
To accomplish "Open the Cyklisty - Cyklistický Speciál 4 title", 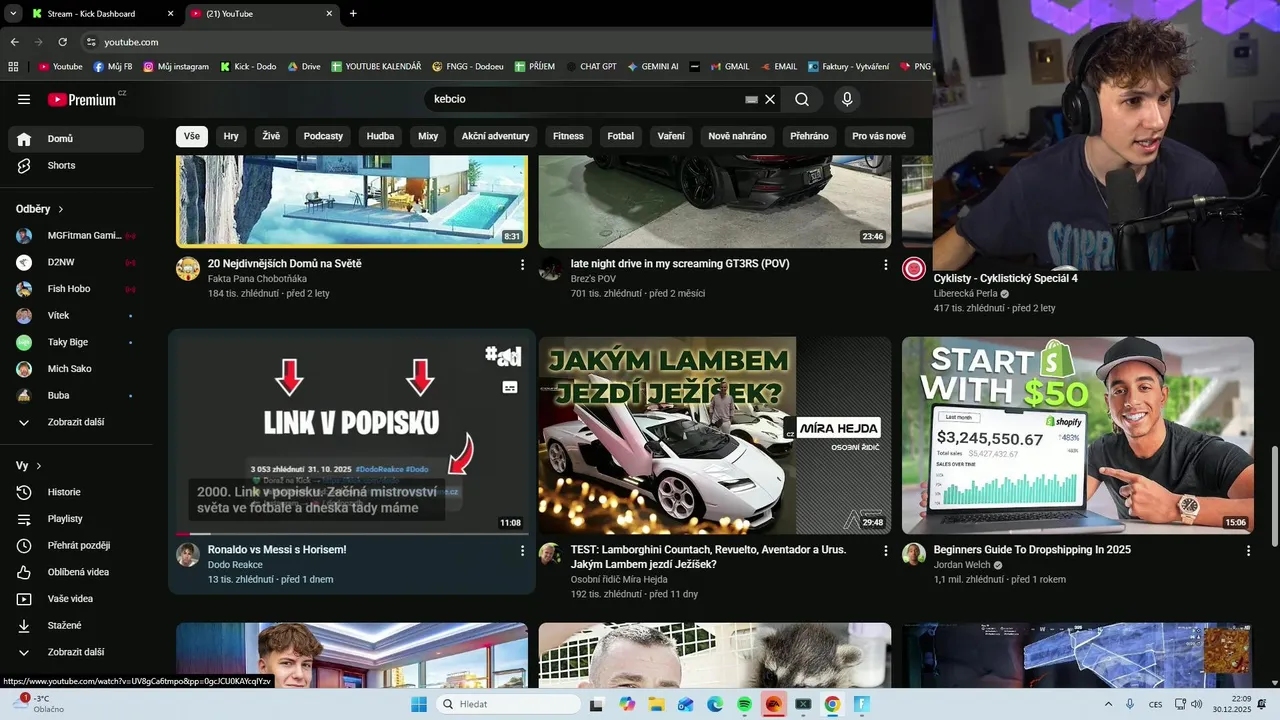I will pyautogui.click(x=1006, y=278).
